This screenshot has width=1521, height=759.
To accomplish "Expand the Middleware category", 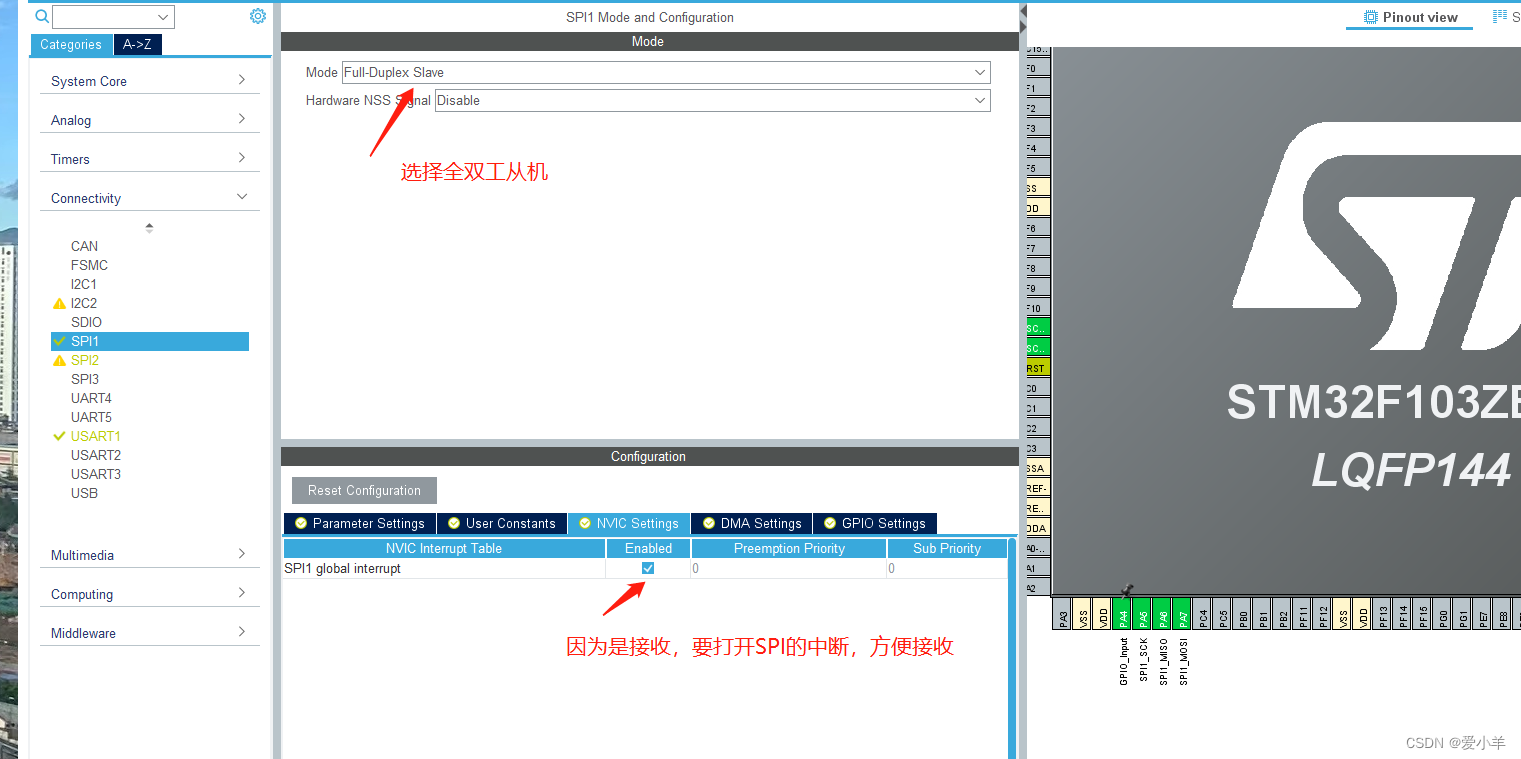I will pos(149,633).
